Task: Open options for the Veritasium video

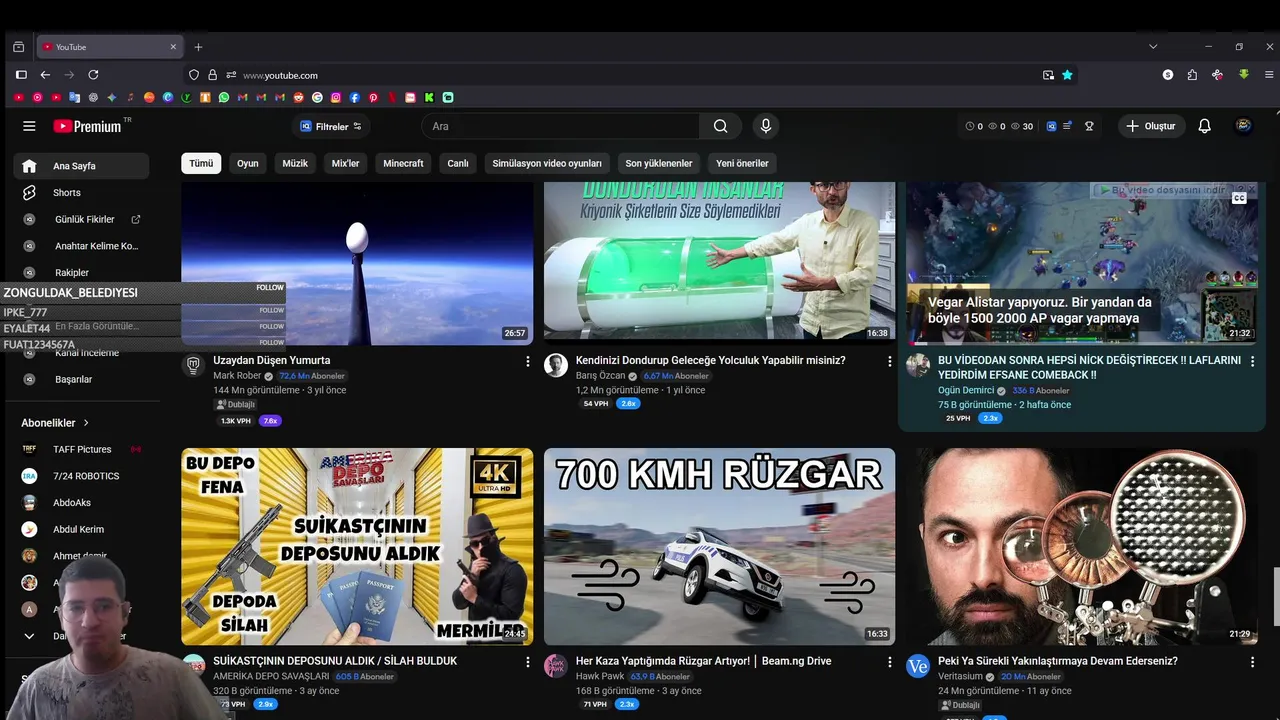Action: pyautogui.click(x=1252, y=662)
